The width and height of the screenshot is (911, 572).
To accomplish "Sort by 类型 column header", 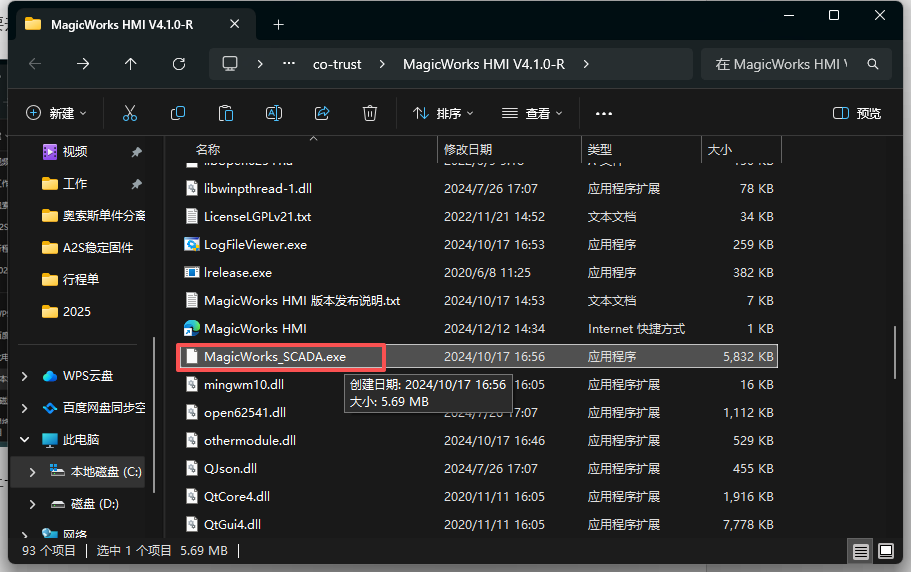I will tap(600, 150).
